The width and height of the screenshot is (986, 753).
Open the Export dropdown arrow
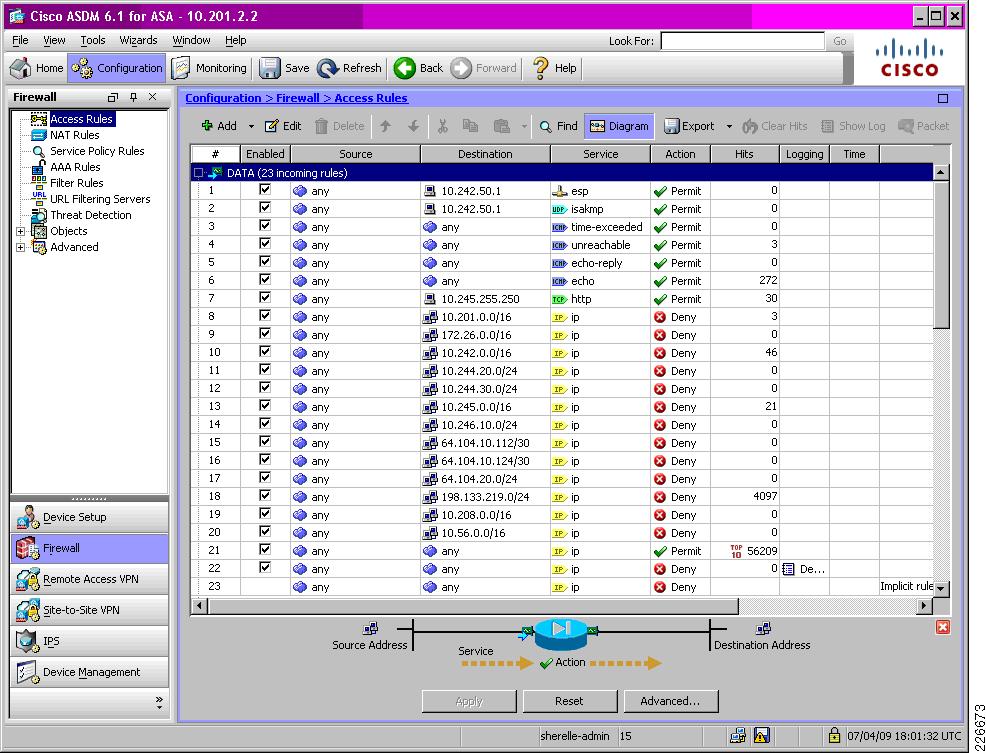[x=729, y=126]
